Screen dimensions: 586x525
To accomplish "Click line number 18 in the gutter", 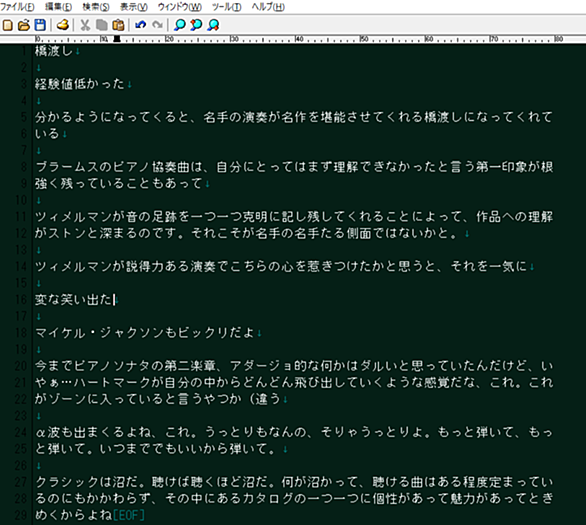I will point(21,333).
